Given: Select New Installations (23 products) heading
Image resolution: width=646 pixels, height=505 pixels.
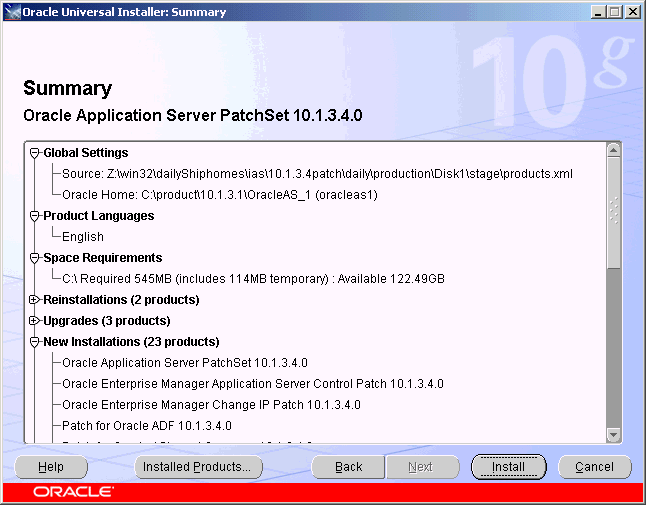Looking at the screenshot, I should pos(131,342).
